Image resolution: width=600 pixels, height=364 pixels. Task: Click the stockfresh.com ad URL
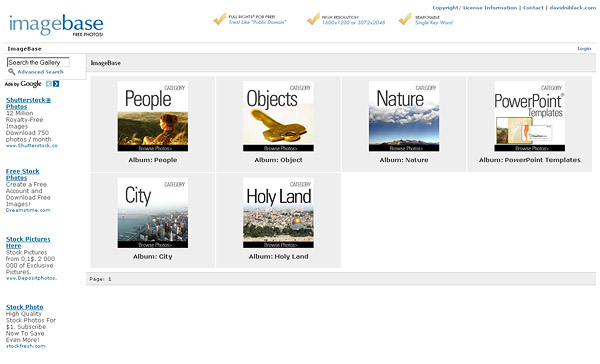click(25, 346)
